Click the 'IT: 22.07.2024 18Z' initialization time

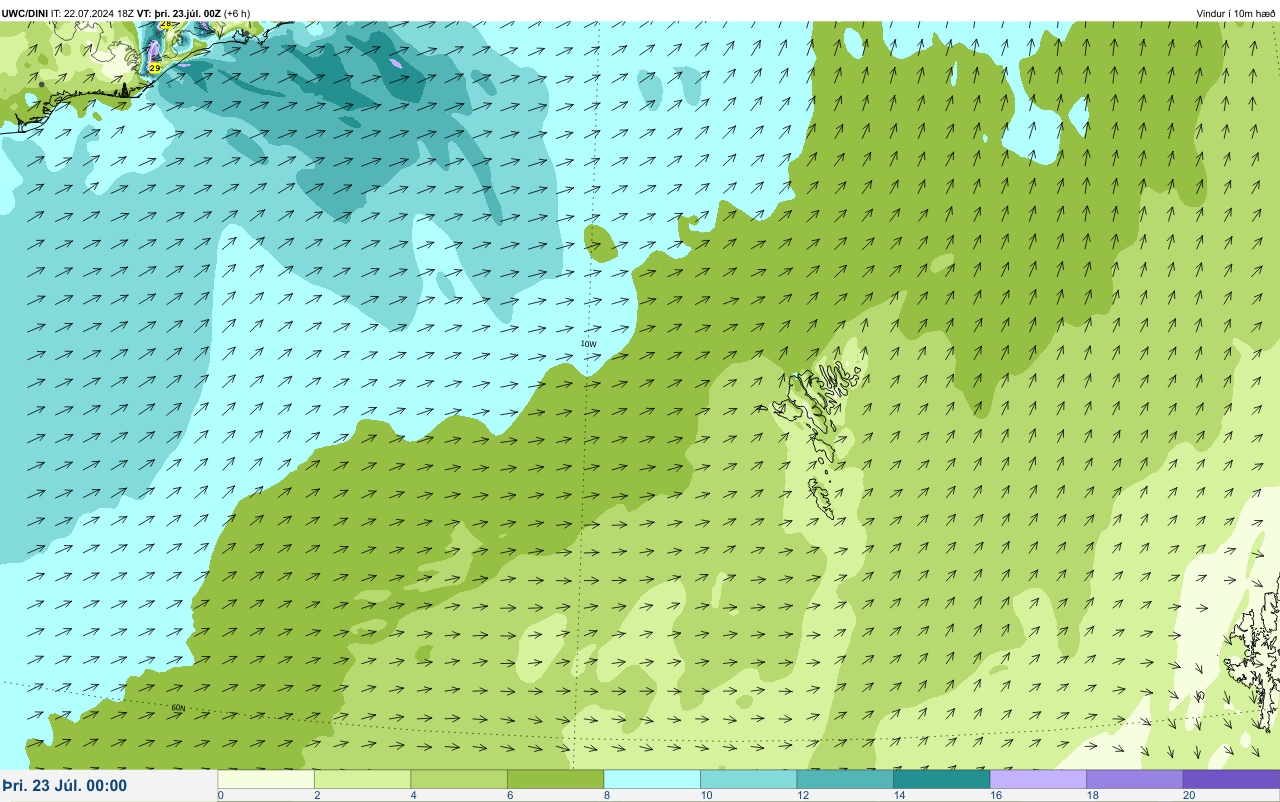pyautogui.click(x=93, y=13)
